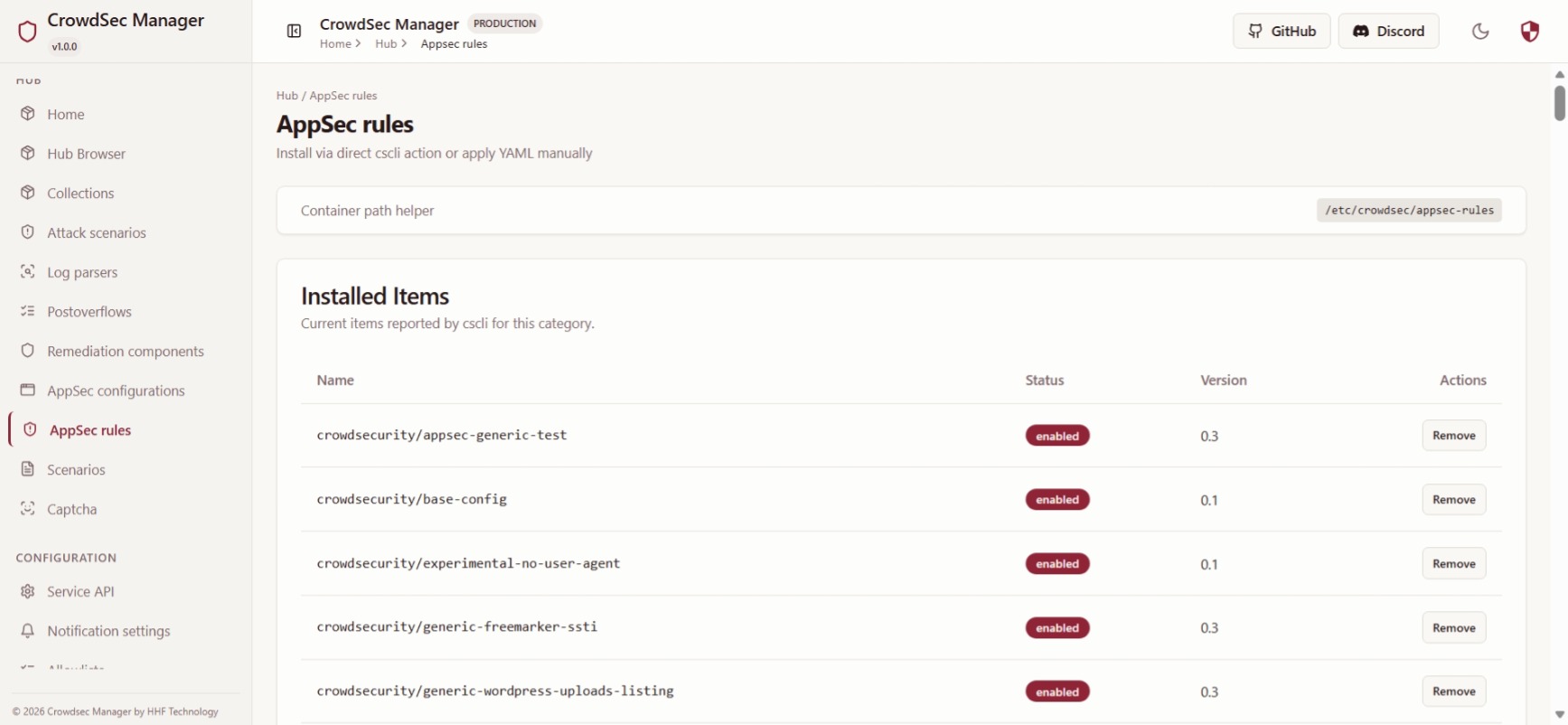
Task: Go to Collections in the sidebar
Action: pos(126,193)
